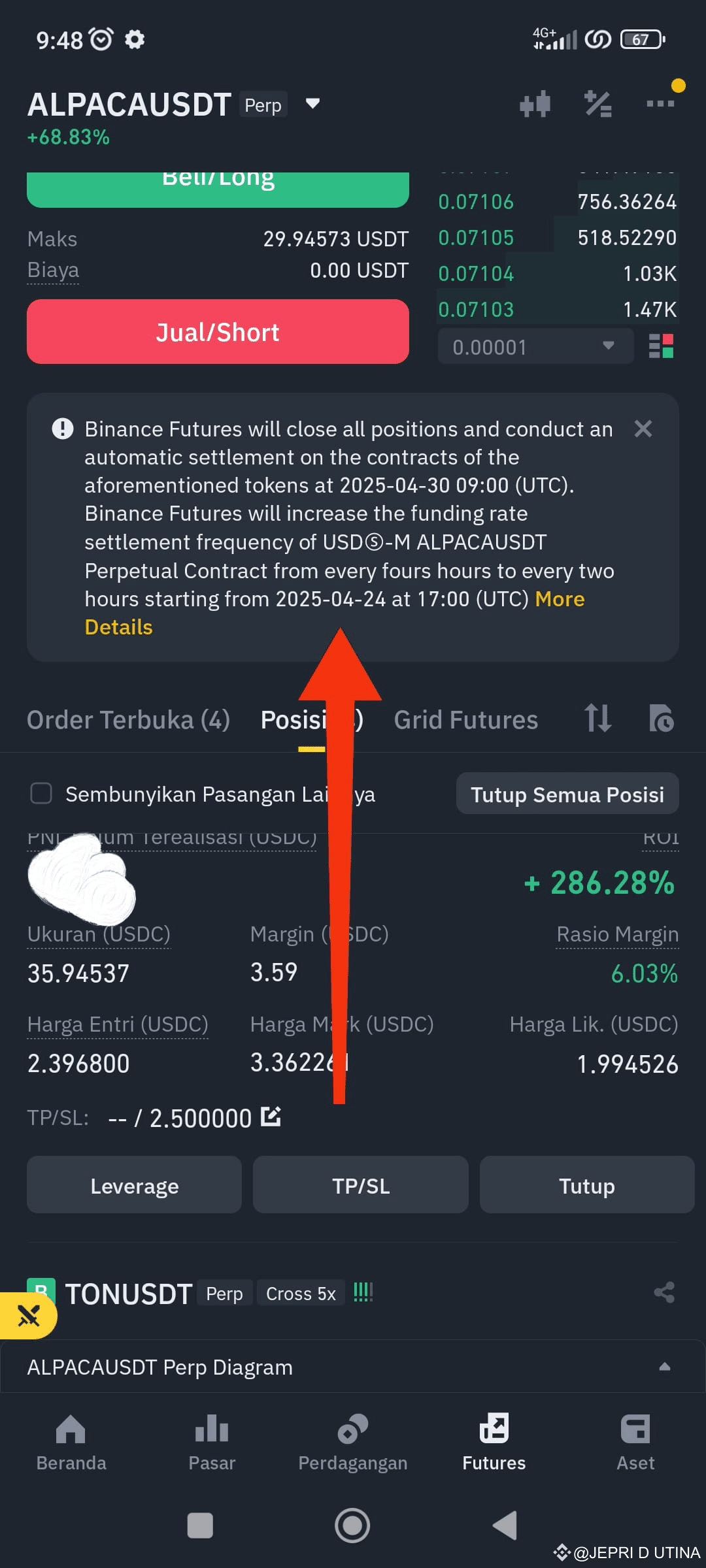Tick the Sembunyikan Pasangan Lainnya checkbox
Viewport: 706px width, 1568px height.
pyautogui.click(x=41, y=793)
